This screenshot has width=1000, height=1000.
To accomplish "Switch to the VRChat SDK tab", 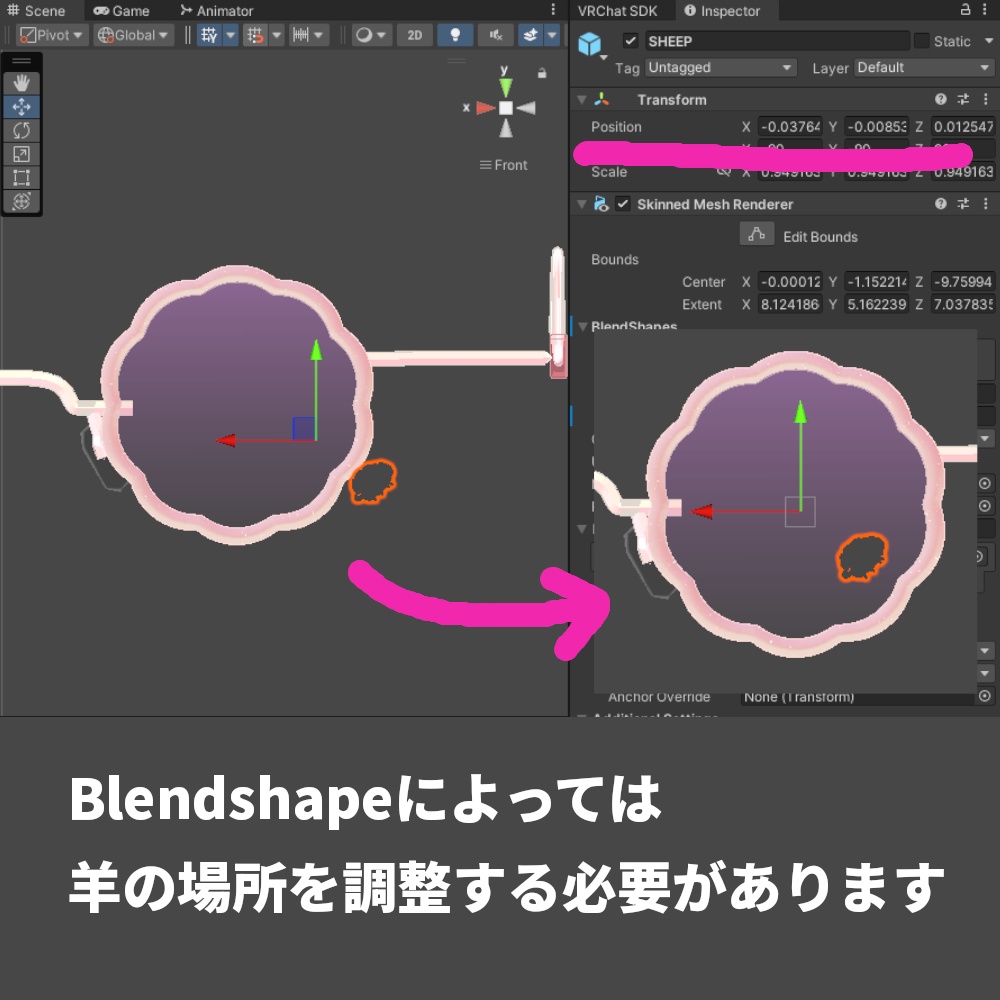I will tap(617, 11).
